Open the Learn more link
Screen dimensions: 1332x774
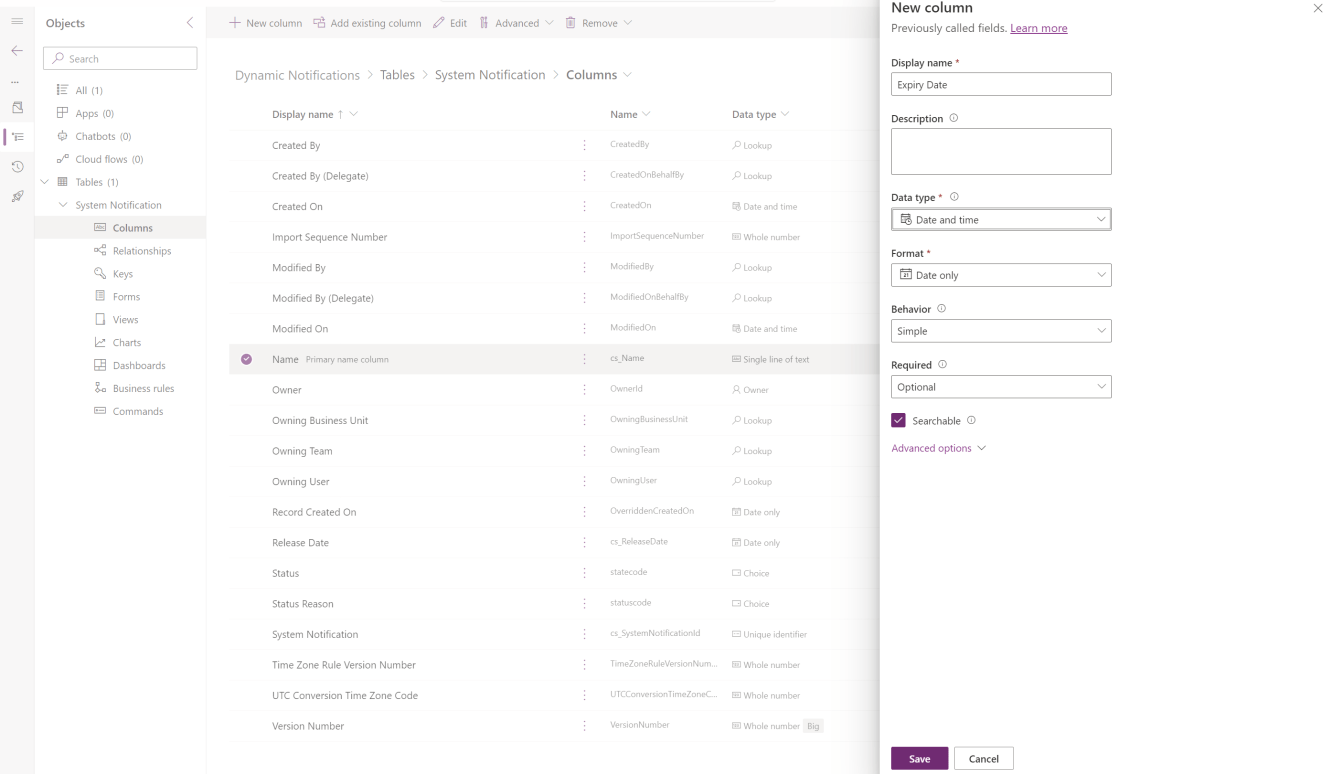1039,28
